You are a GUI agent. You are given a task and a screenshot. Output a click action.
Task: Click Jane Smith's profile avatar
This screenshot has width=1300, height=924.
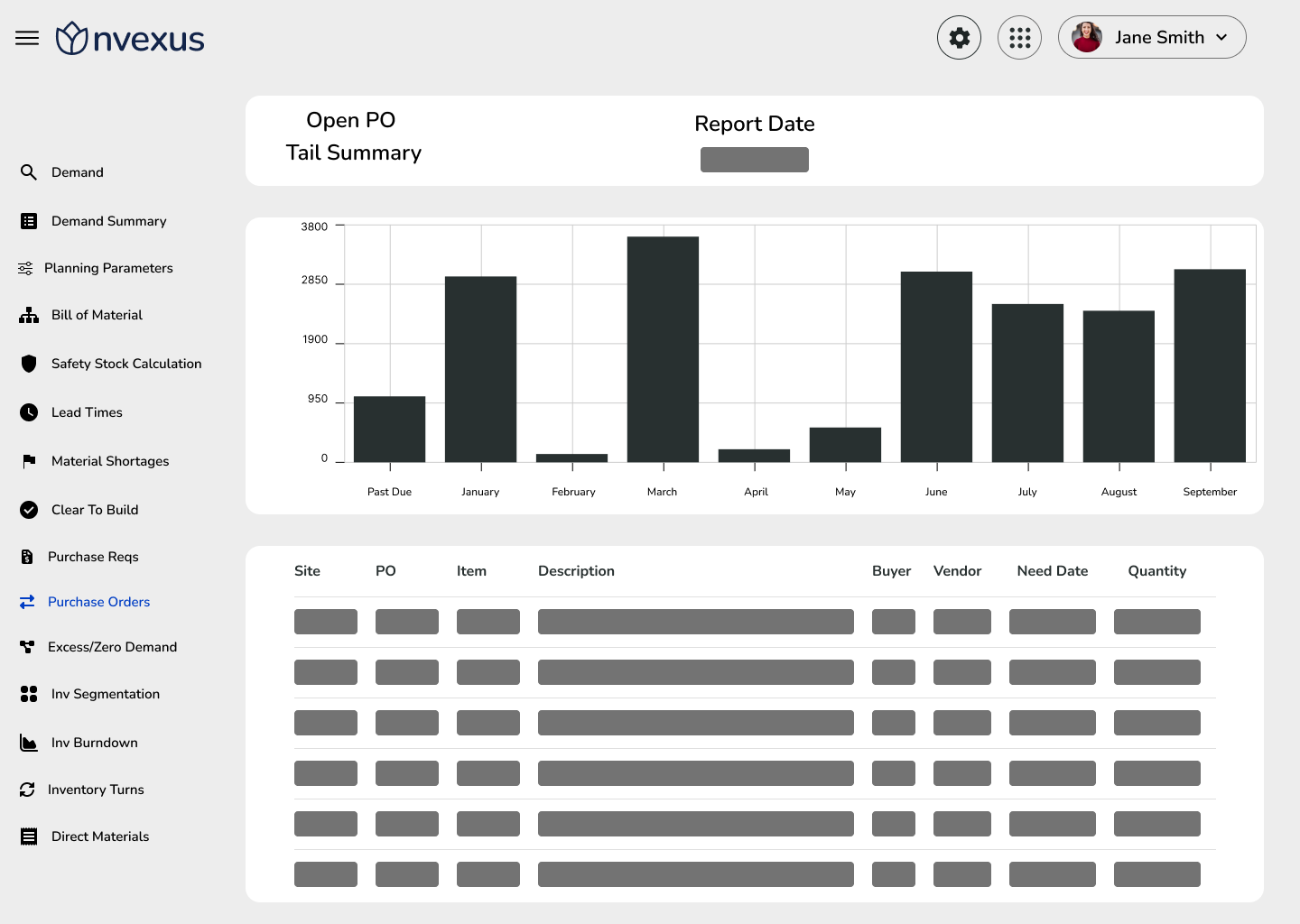1087,37
